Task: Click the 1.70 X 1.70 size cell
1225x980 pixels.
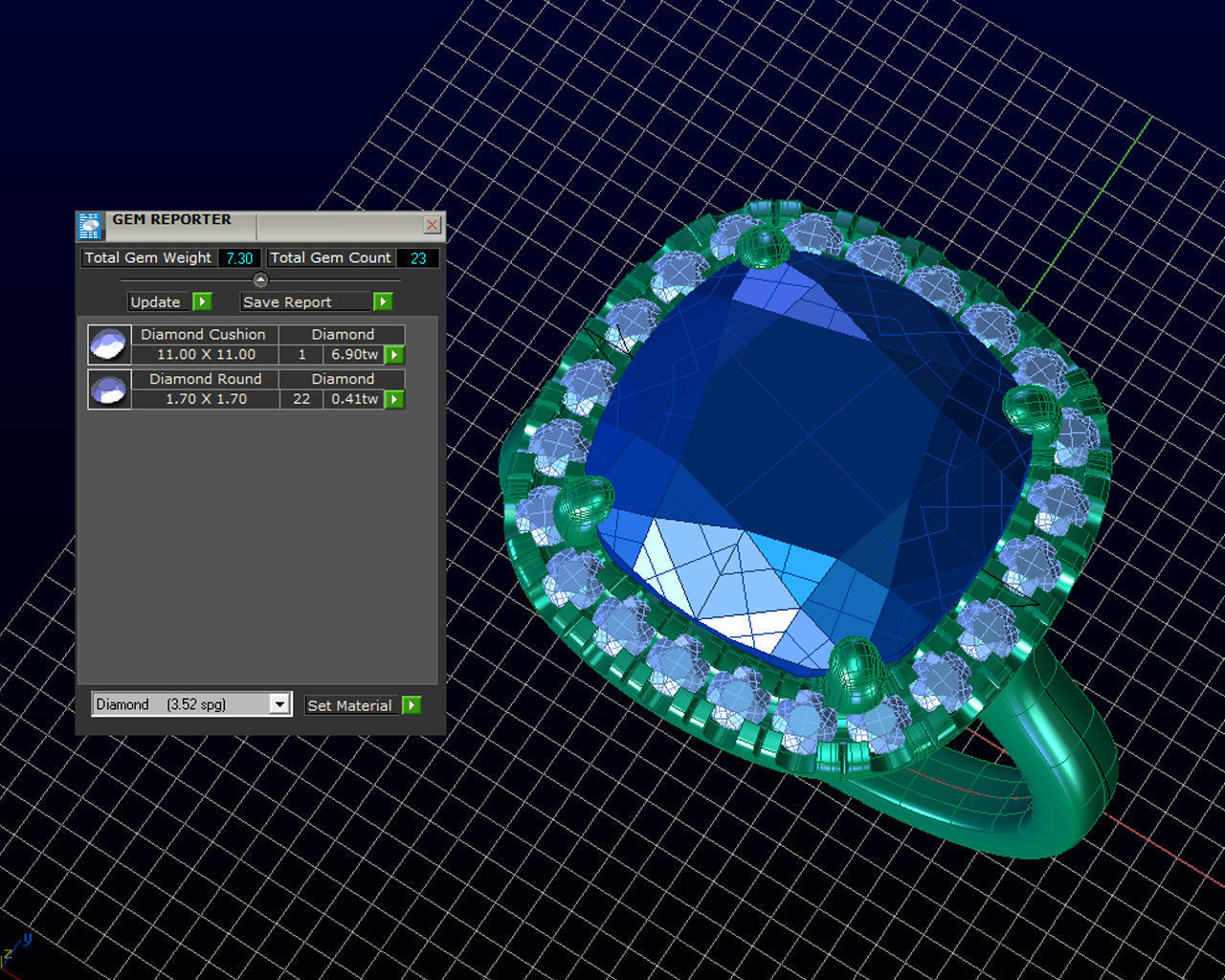Action: pyautogui.click(x=206, y=399)
